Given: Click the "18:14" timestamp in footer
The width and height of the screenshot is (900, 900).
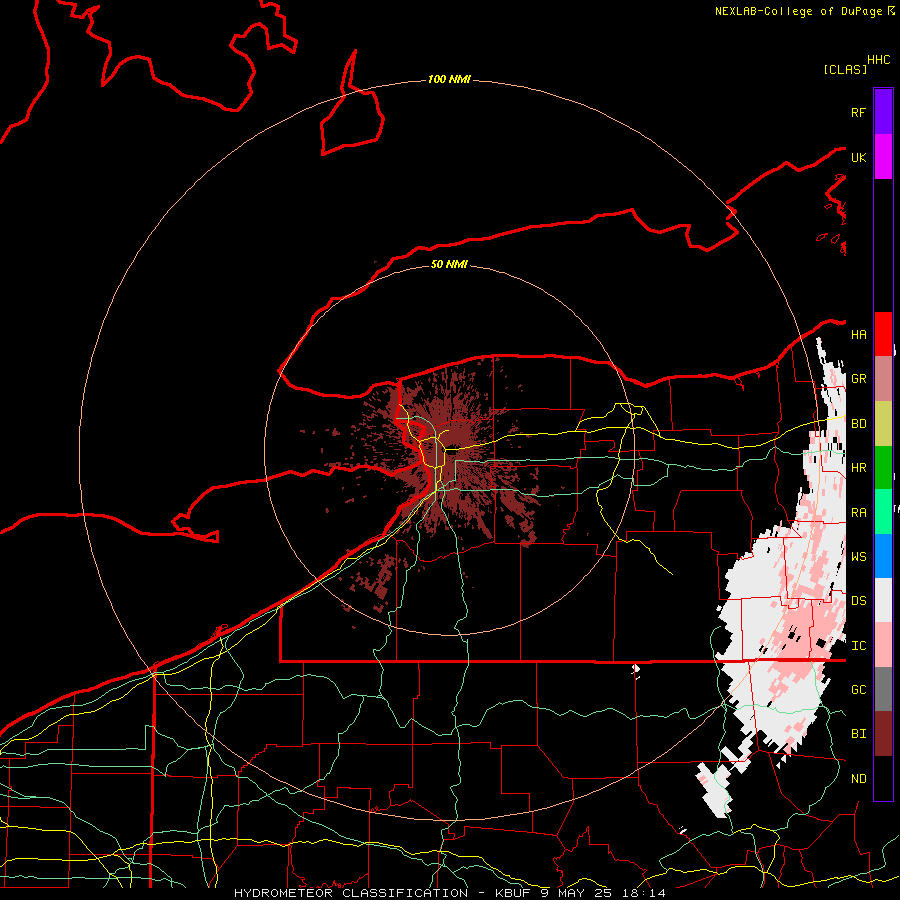Looking at the screenshot, I should point(643,893).
